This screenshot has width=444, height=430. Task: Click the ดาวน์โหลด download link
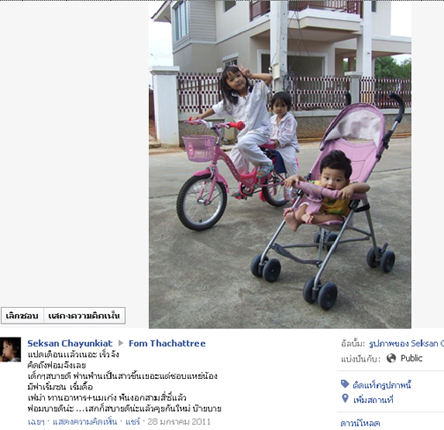360,423
